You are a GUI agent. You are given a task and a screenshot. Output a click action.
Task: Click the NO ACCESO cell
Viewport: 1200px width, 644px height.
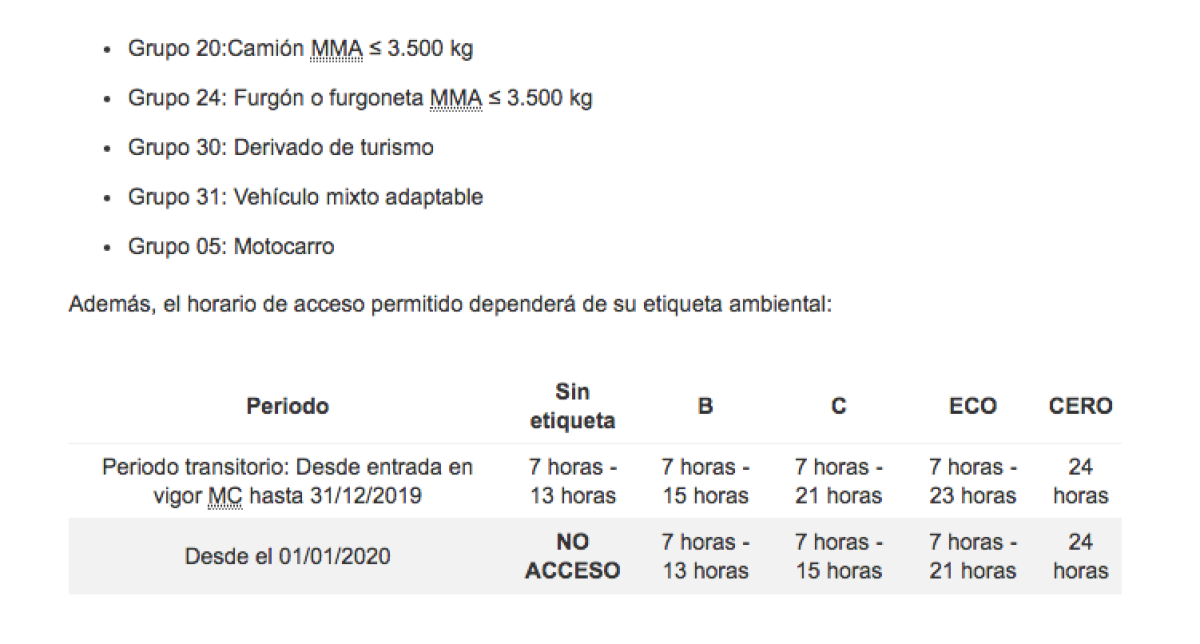[572, 556]
